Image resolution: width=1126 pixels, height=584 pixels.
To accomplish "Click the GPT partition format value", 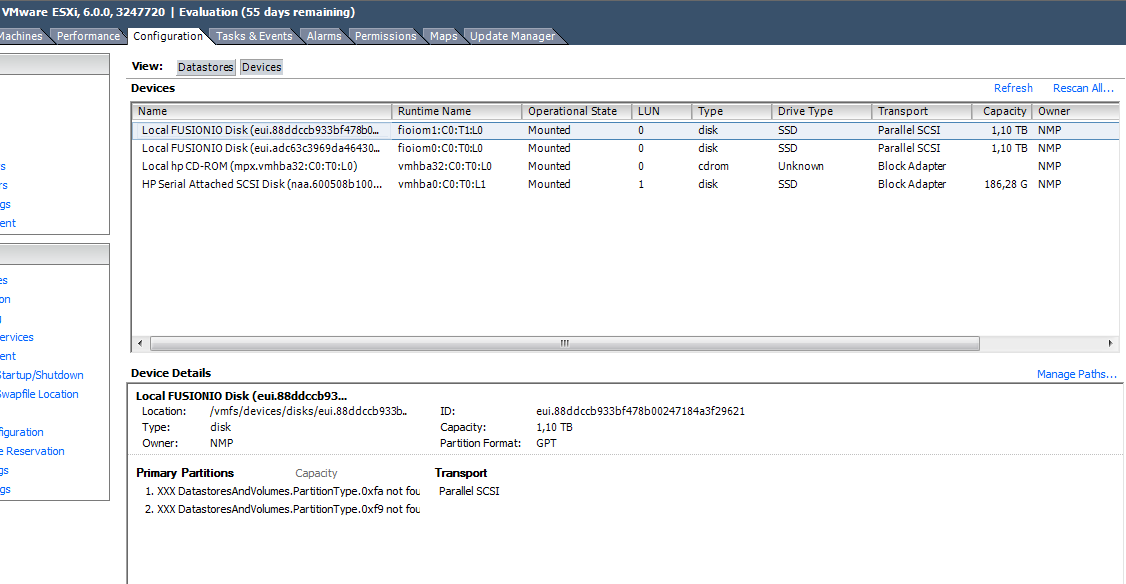I will [546, 443].
